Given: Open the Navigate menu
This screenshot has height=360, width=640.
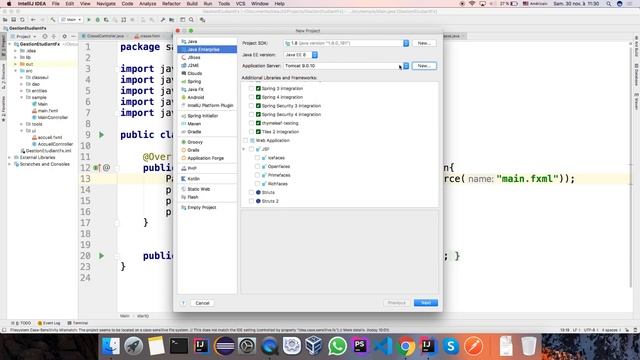Looking at the screenshot, I should pyautogui.click(x=106, y=4).
